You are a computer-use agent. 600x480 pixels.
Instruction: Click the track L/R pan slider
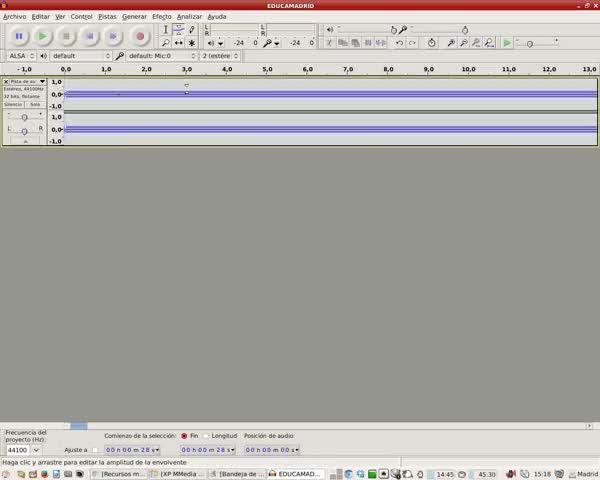24,131
